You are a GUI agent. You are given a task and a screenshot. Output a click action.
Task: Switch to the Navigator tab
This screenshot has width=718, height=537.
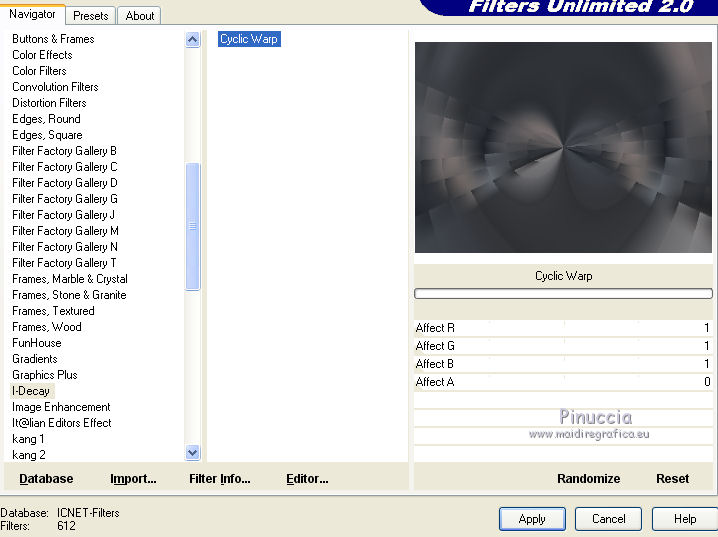tap(32, 14)
